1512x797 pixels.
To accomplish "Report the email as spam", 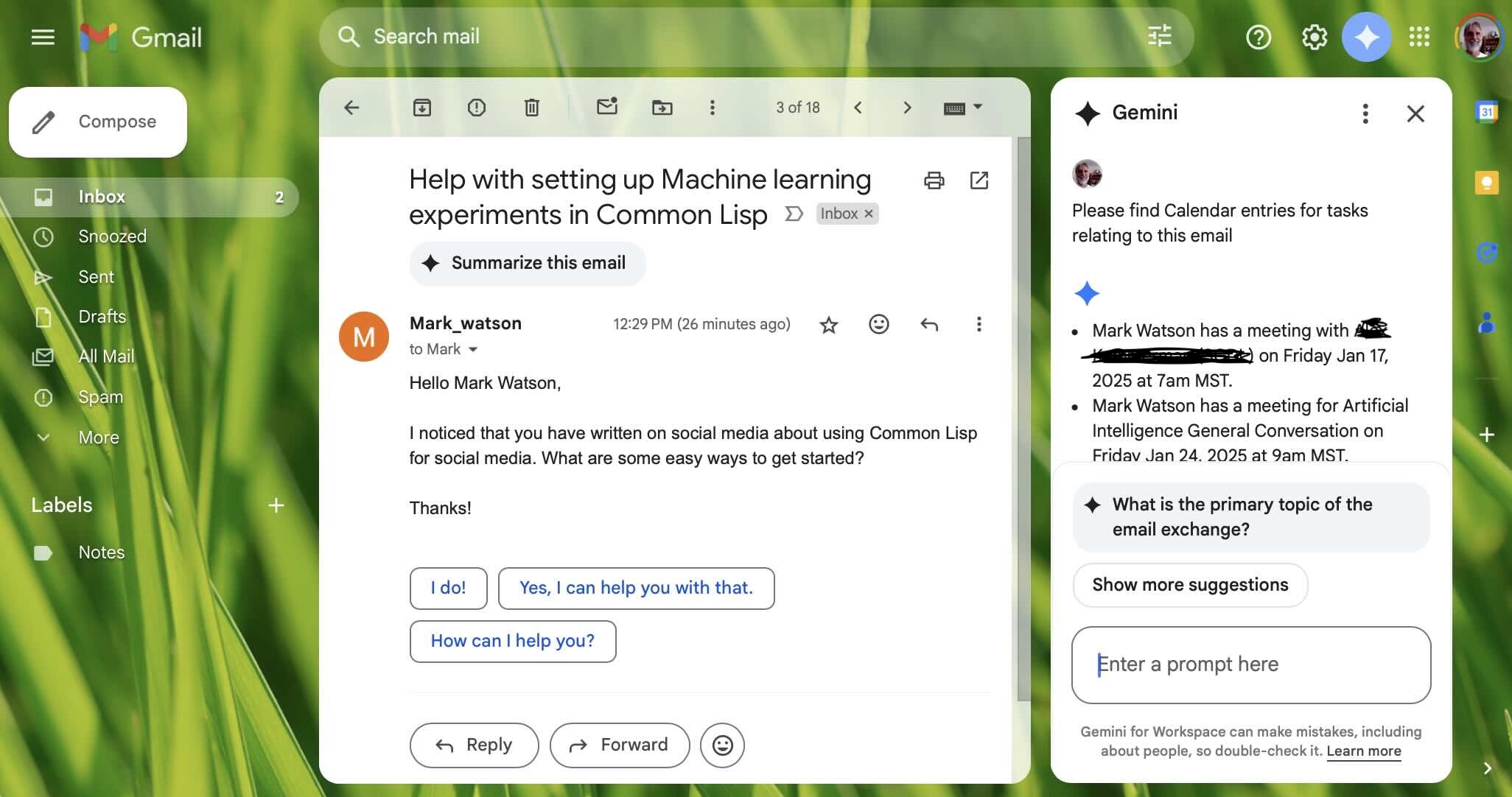I will 477,108.
